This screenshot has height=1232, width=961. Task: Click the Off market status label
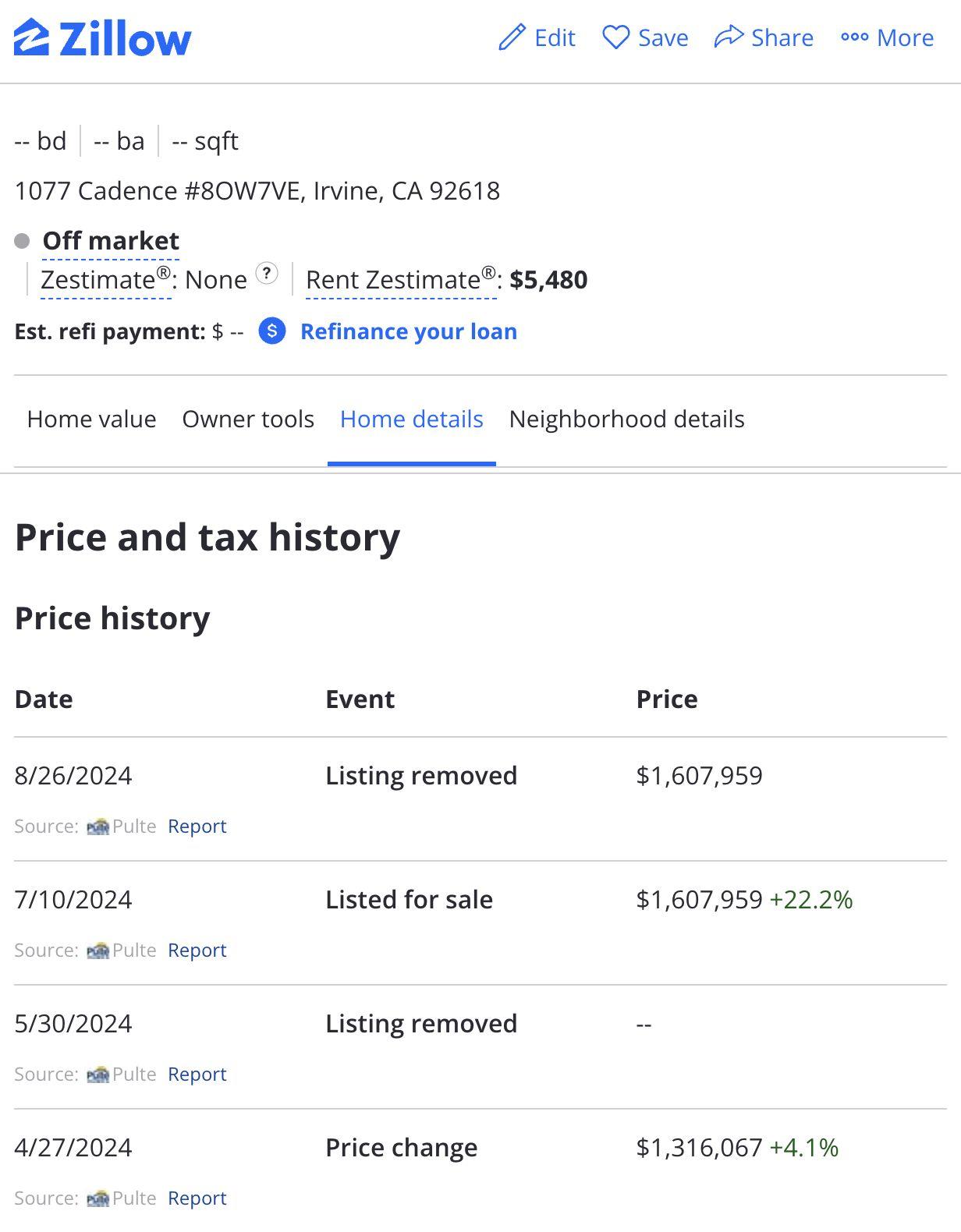point(111,241)
